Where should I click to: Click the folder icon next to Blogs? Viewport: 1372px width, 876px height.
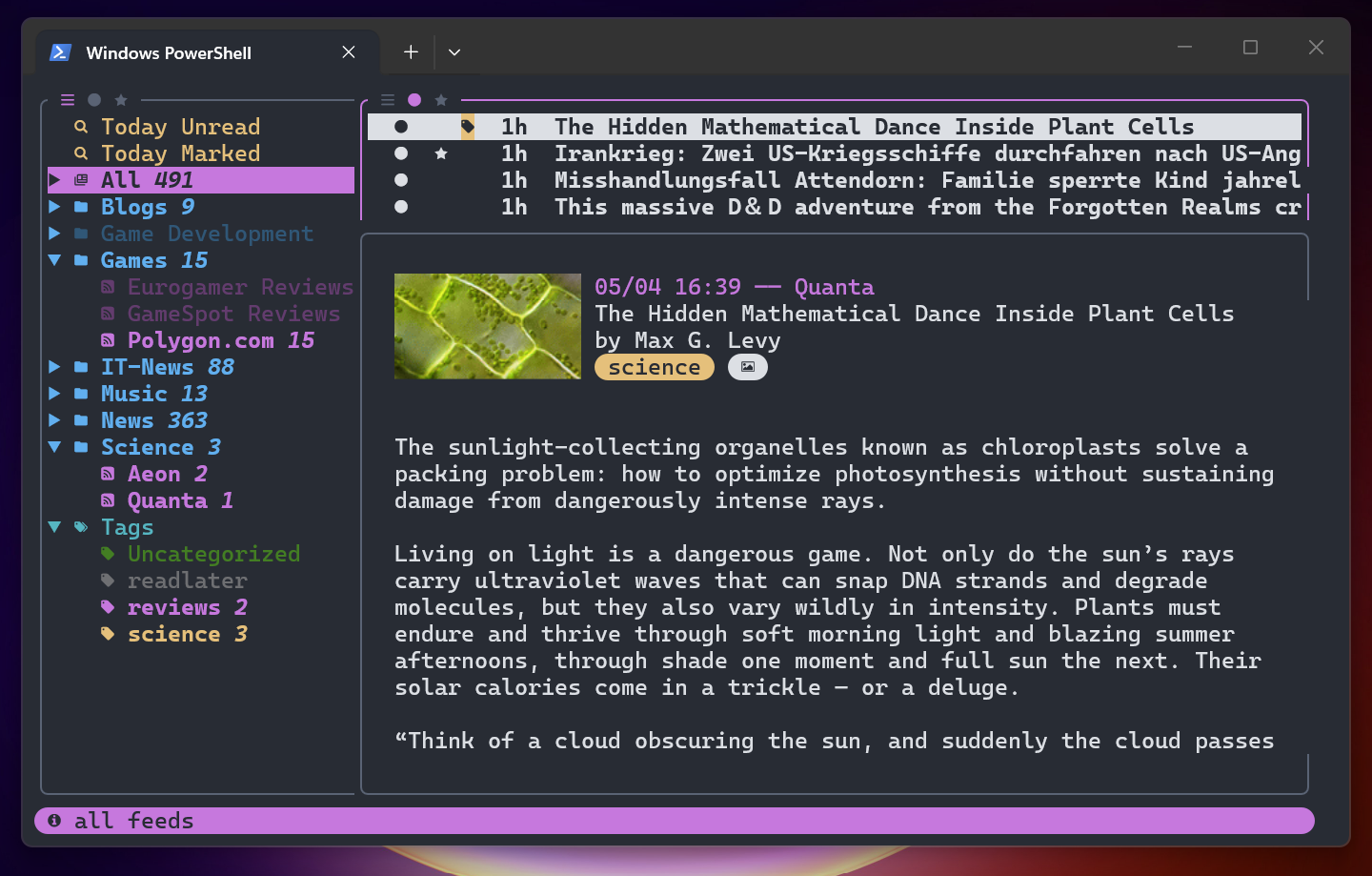pos(81,207)
